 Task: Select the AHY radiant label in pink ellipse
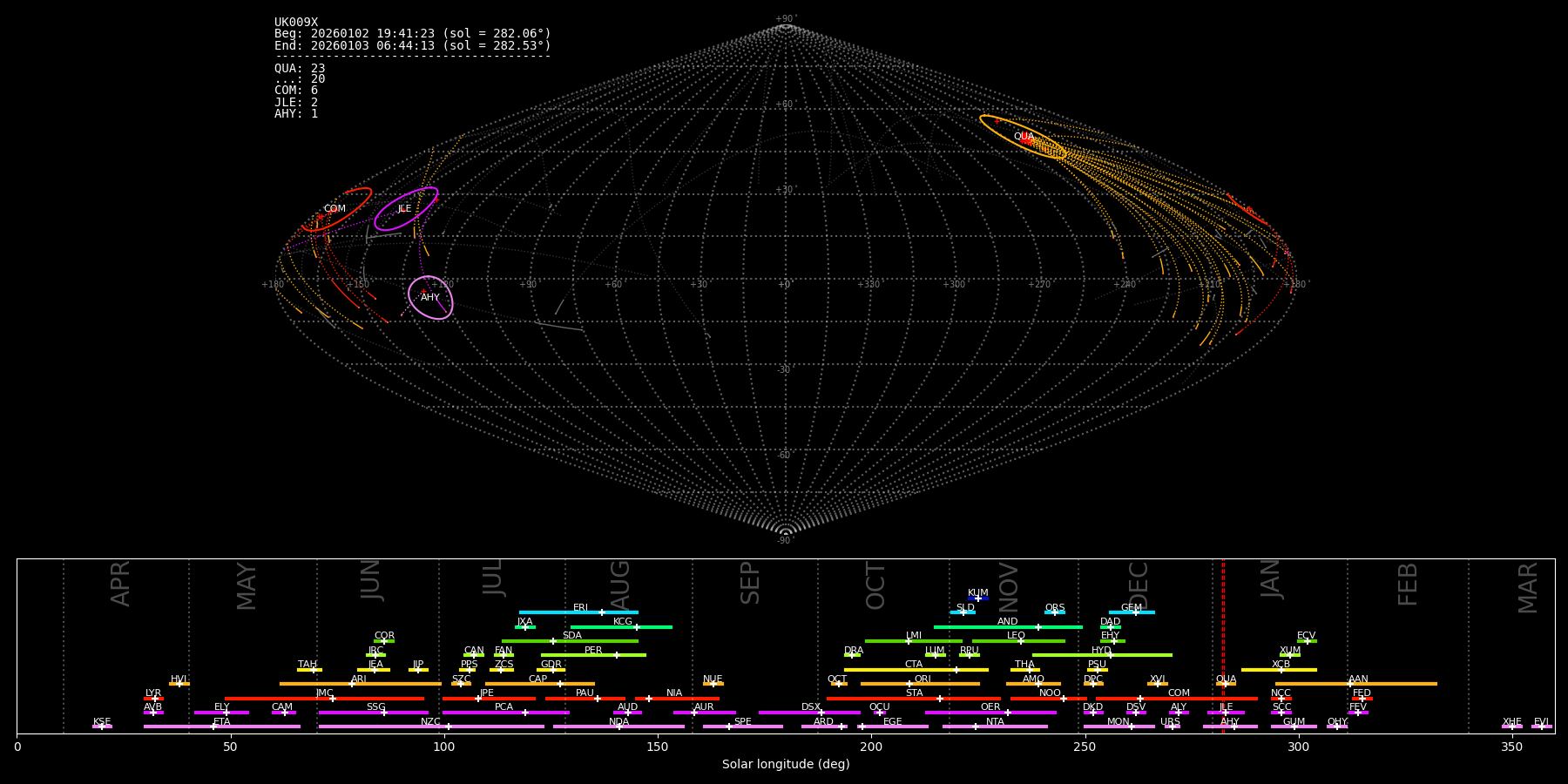coord(430,298)
